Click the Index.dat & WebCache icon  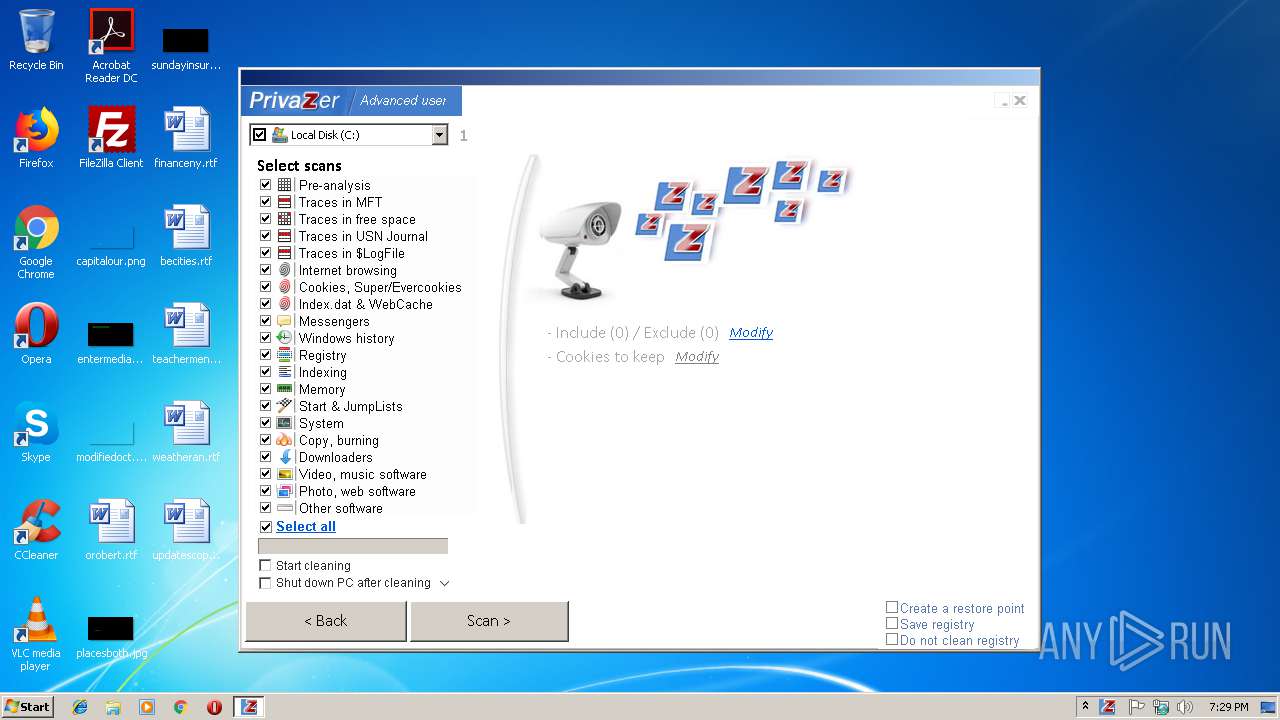tap(285, 304)
